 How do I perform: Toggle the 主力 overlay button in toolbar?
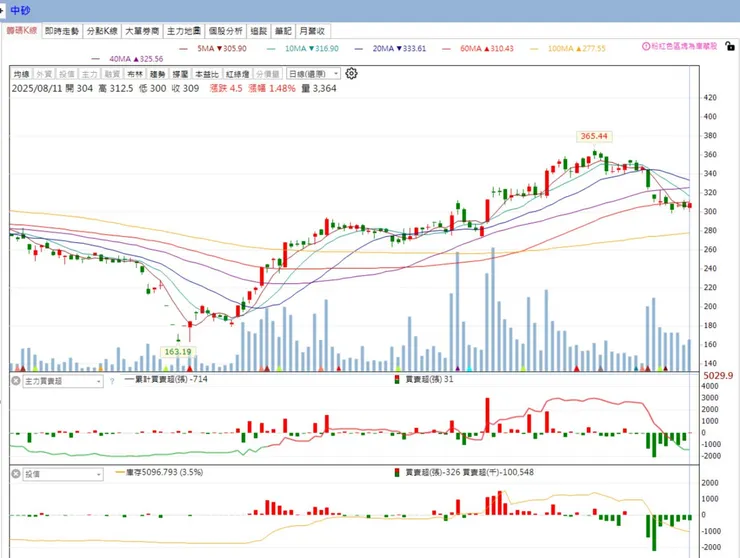[90, 74]
